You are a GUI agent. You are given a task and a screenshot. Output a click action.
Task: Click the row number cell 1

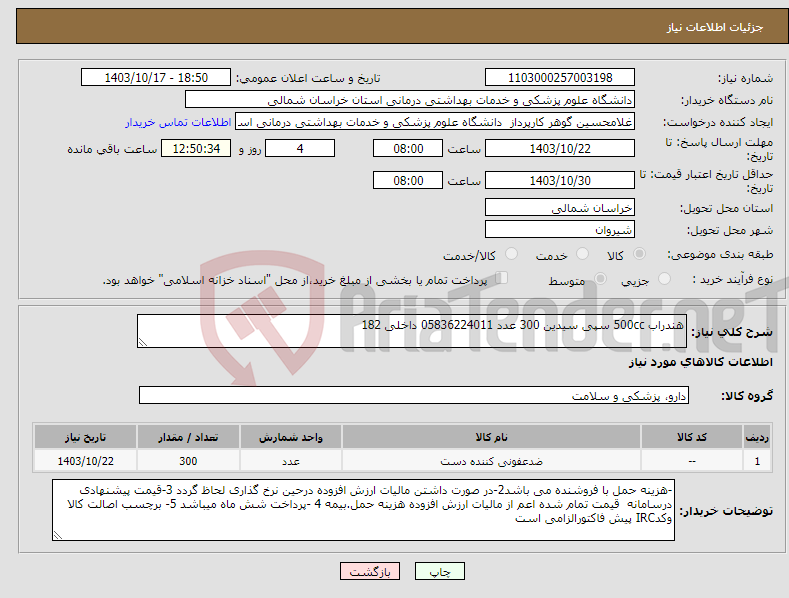click(x=757, y=461)
